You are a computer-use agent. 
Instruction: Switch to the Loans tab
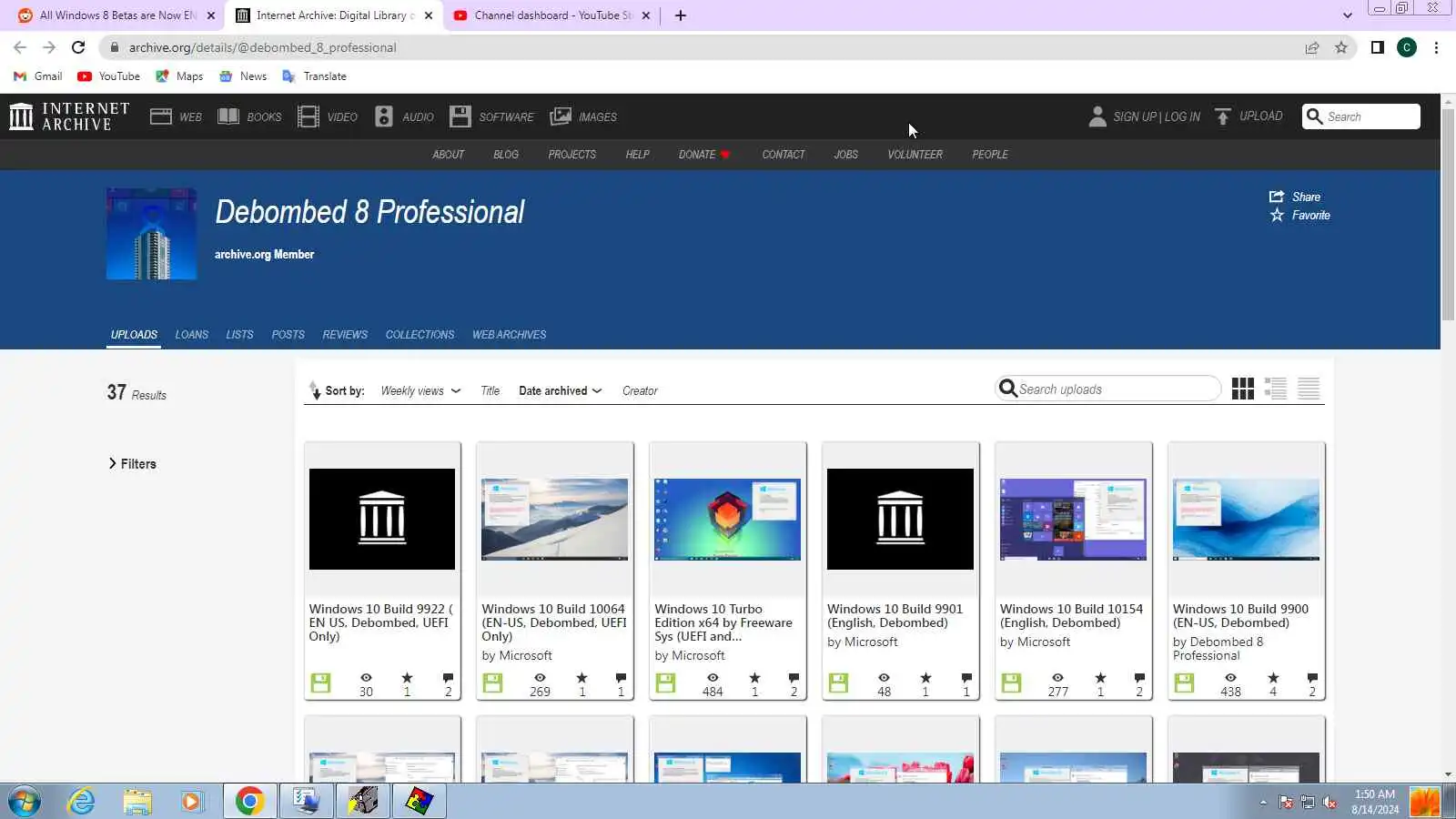[192, 335]
